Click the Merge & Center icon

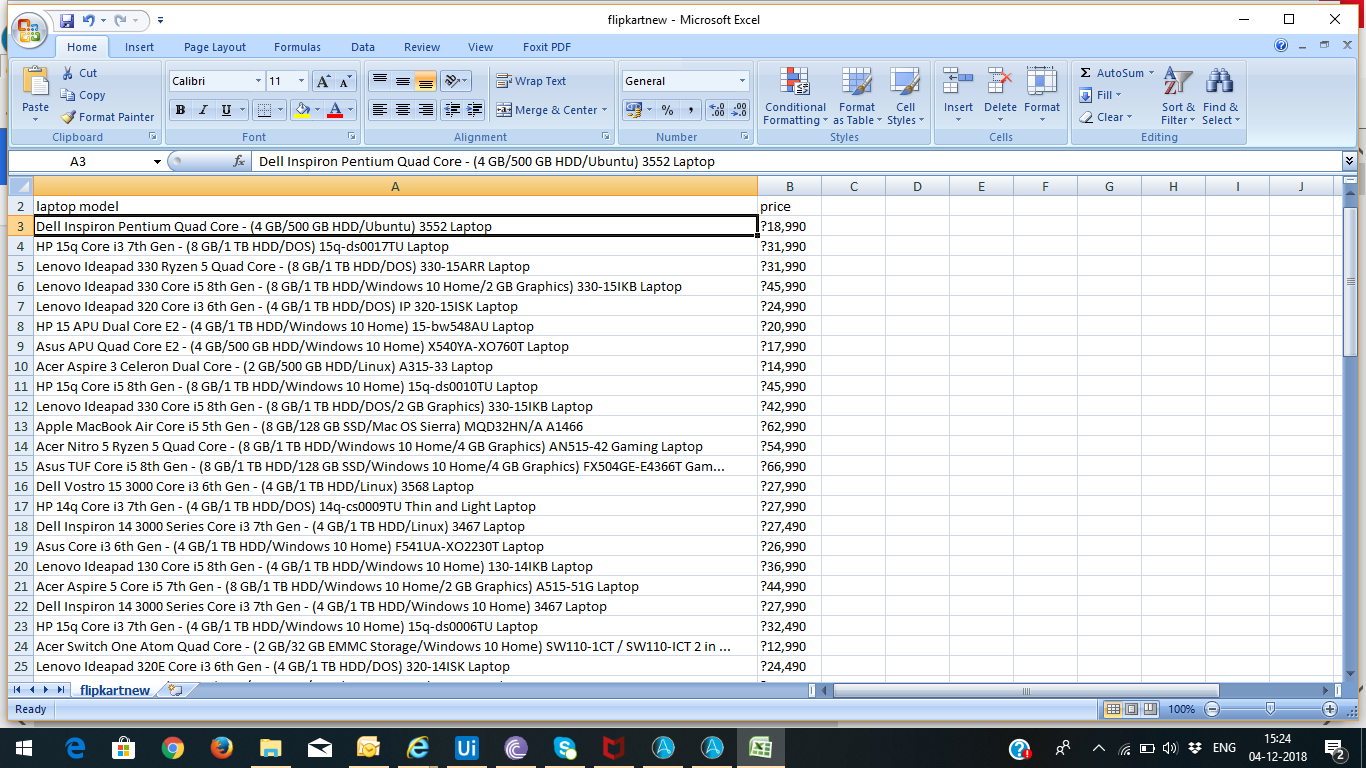[x=503, y=110]
